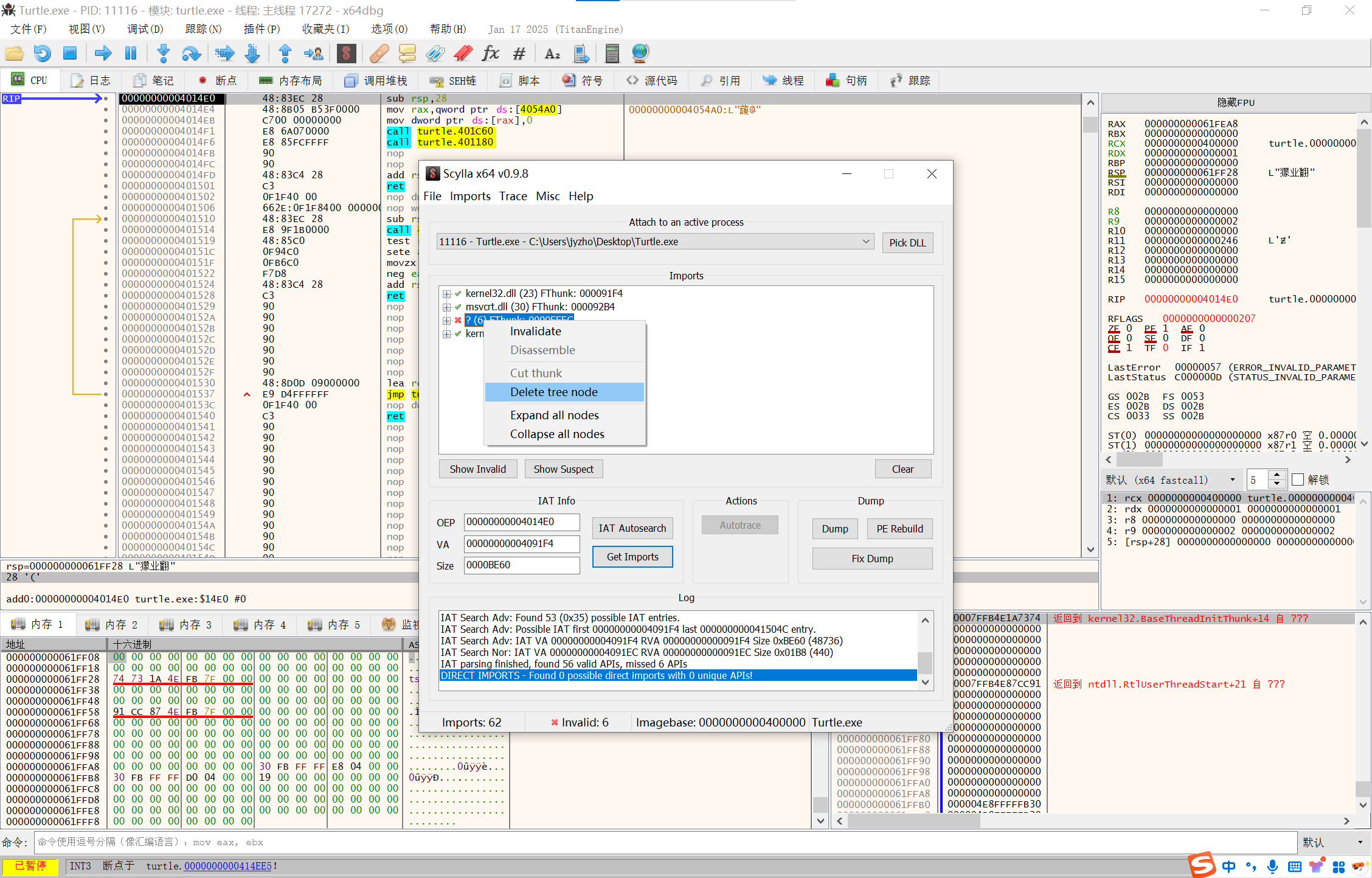
Task: Run to user code icon with person
Action: (x=314, y=54)
